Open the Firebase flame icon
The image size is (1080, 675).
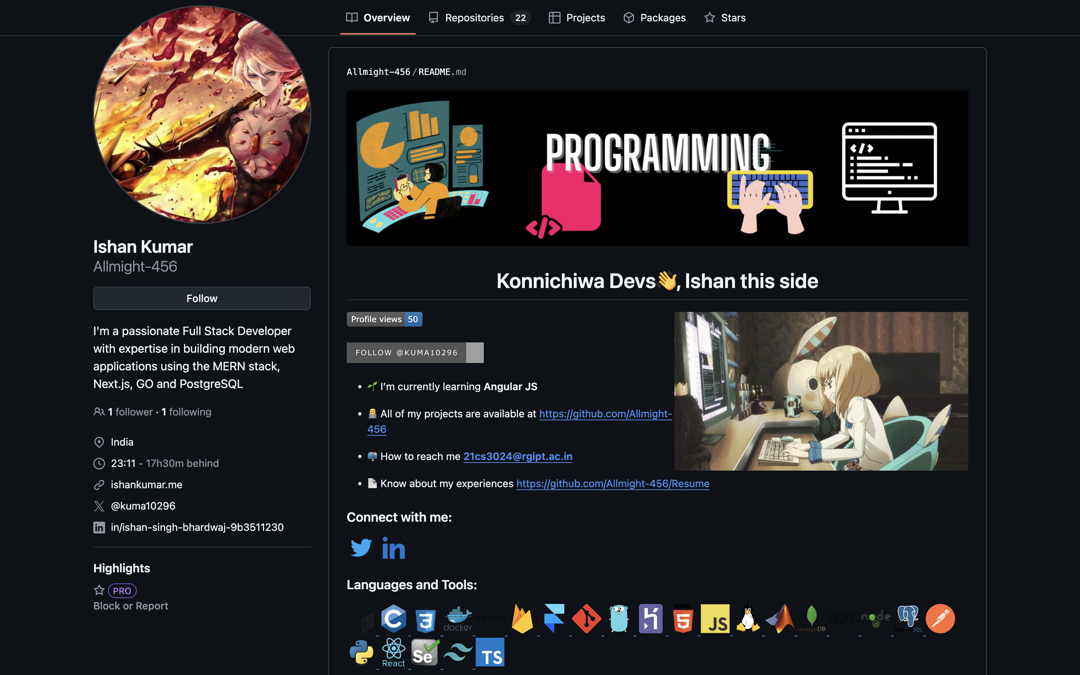(522, 619)
